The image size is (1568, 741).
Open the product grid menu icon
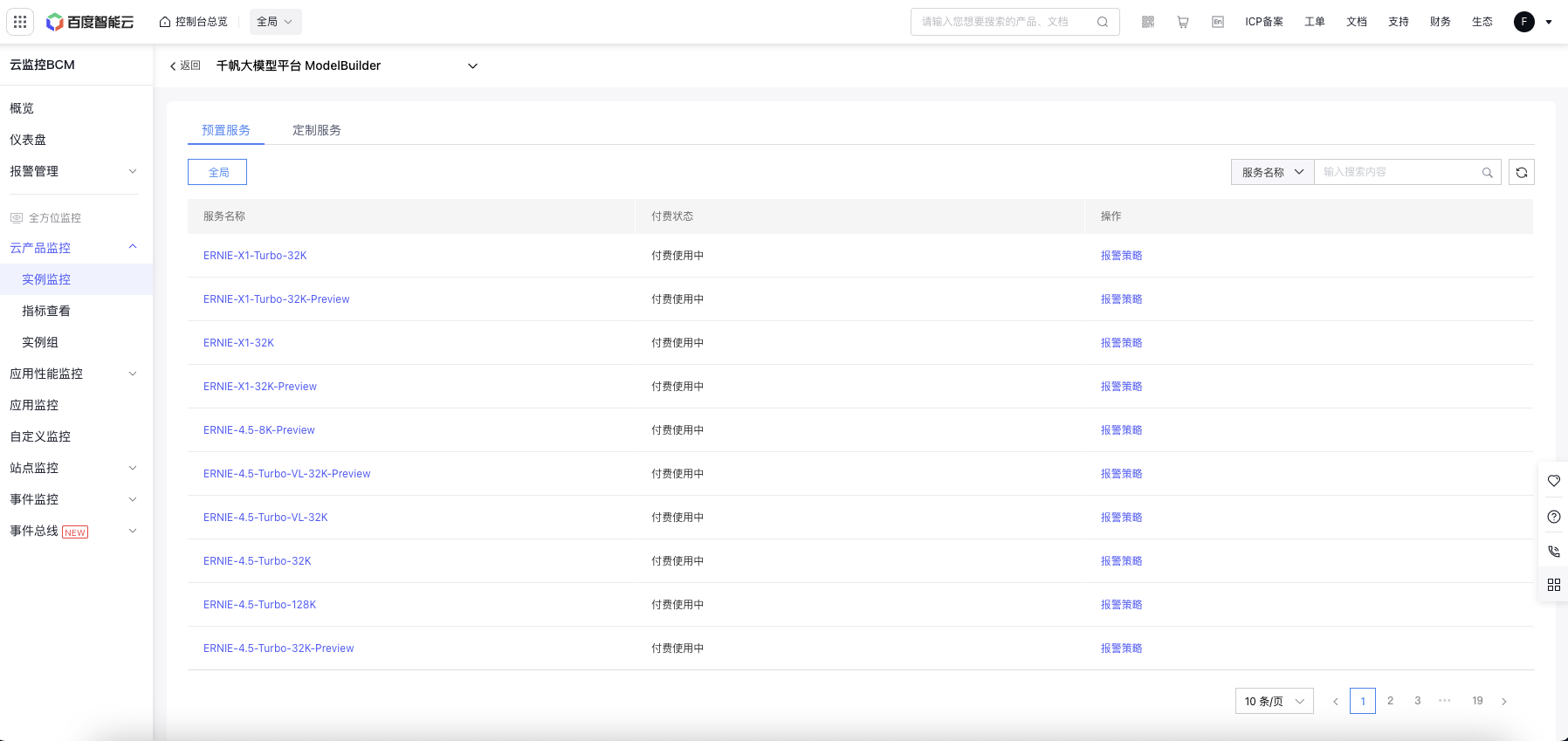[x=20, y=22]
